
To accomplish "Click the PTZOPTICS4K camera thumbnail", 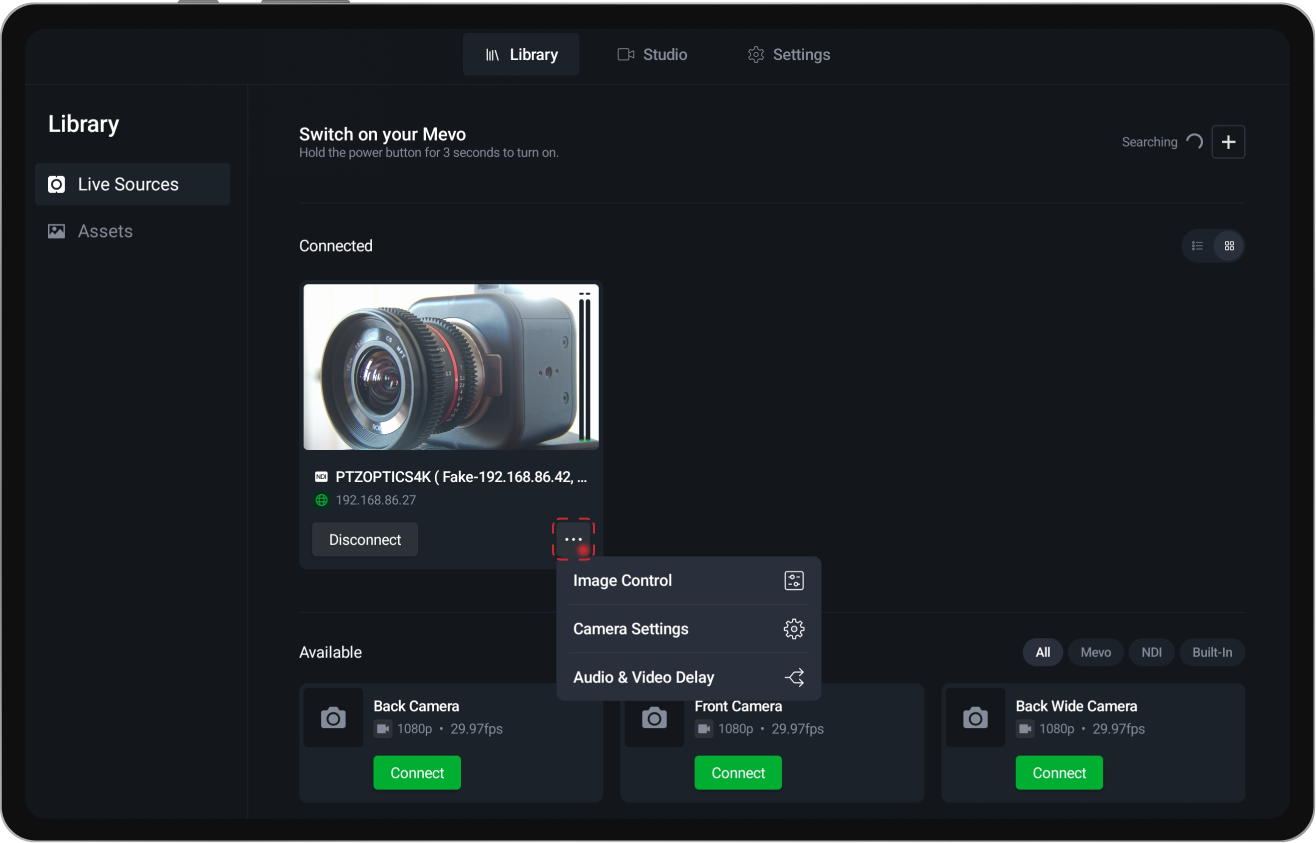I will [x=450, y=366].
